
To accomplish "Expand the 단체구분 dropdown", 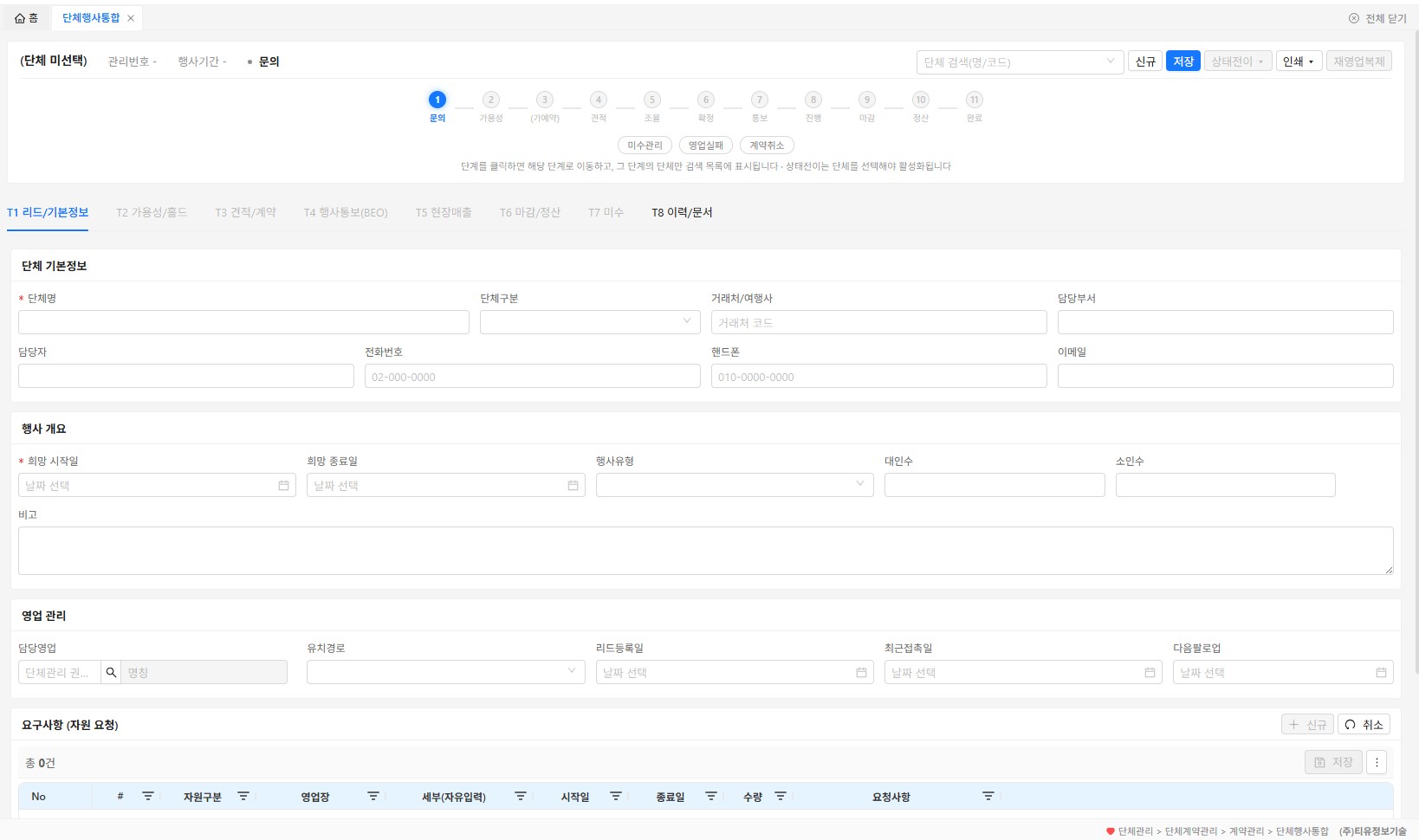I will 590,322.
